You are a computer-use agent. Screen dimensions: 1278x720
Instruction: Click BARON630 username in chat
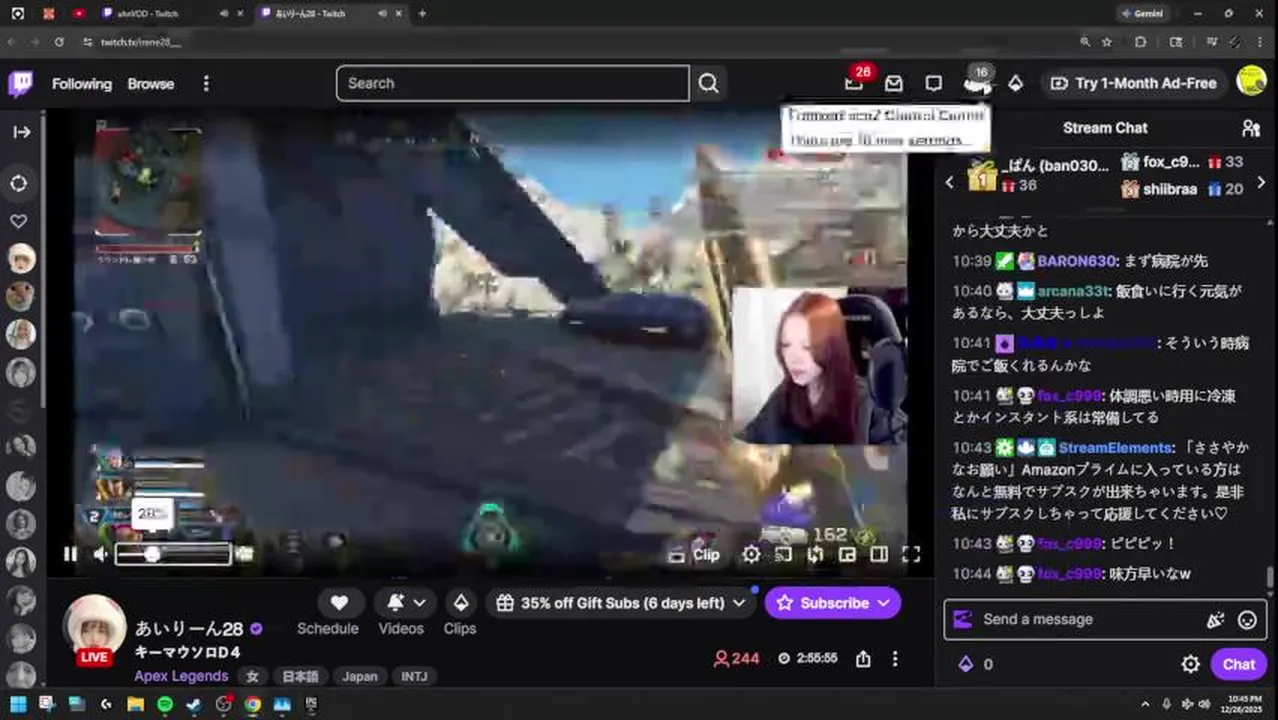coord(1076,261)
